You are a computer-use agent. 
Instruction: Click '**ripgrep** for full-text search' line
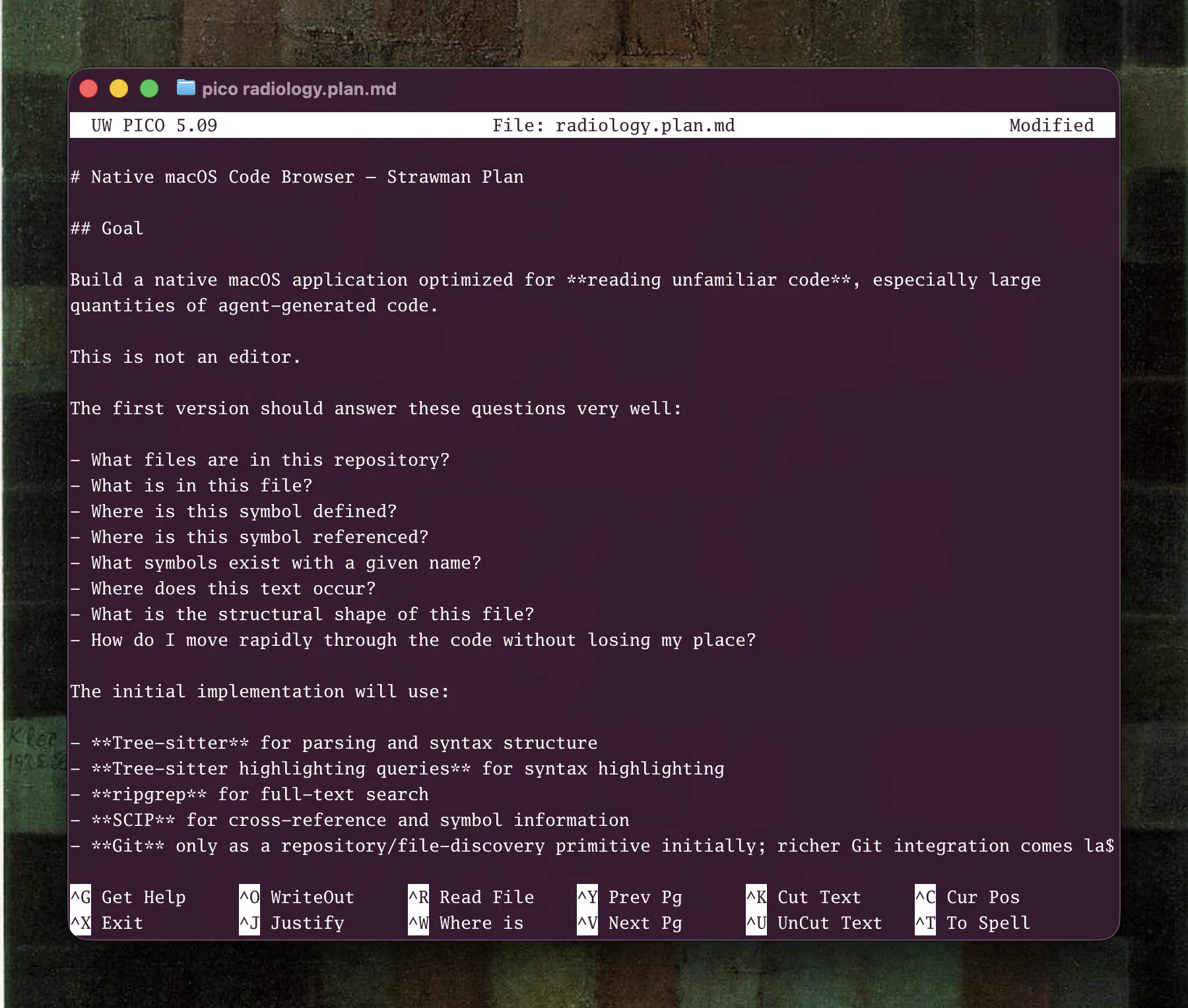[x=249, y=794]
